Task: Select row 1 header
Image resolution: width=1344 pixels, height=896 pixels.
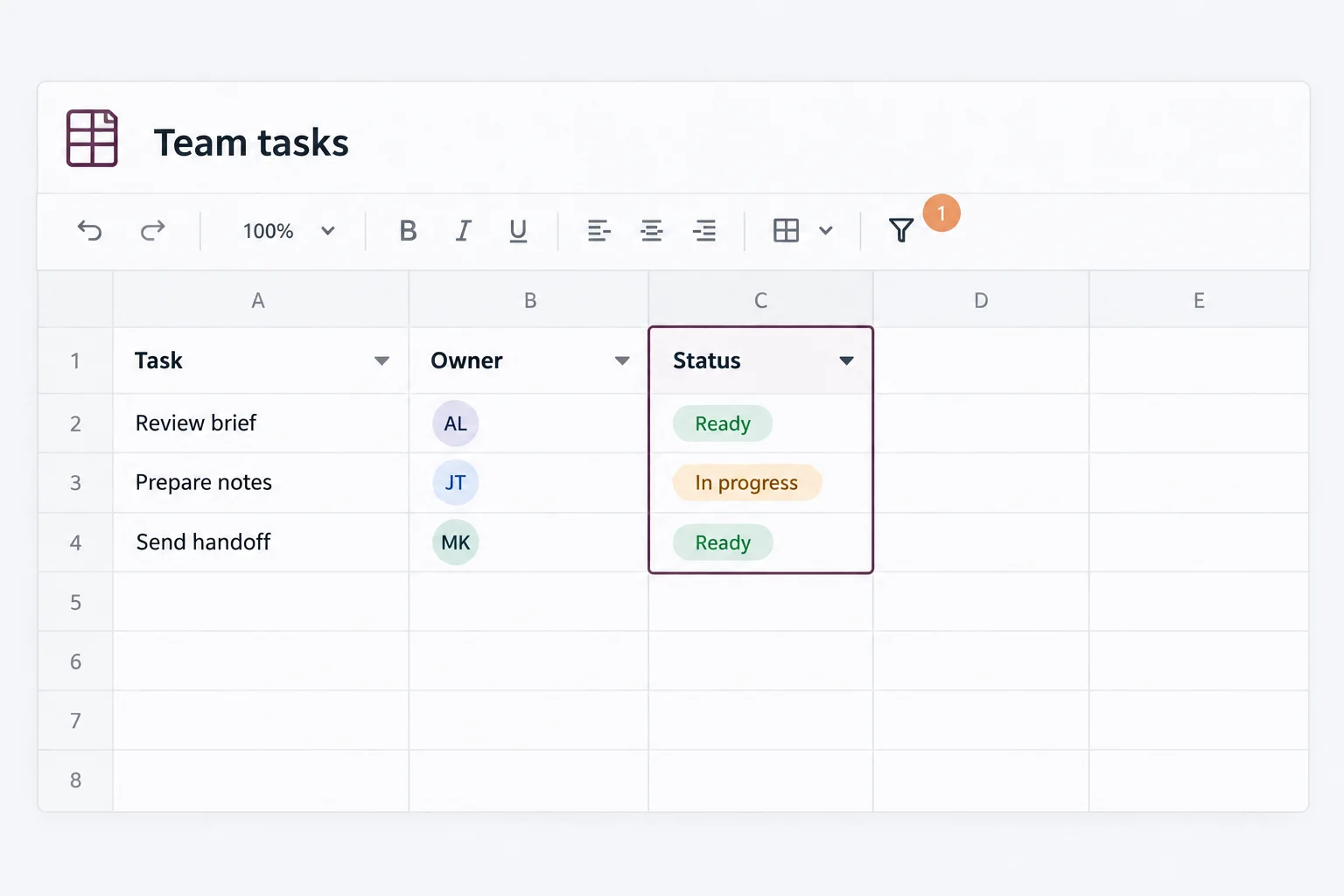Action: pyautogui.click(x=75, y=360)
